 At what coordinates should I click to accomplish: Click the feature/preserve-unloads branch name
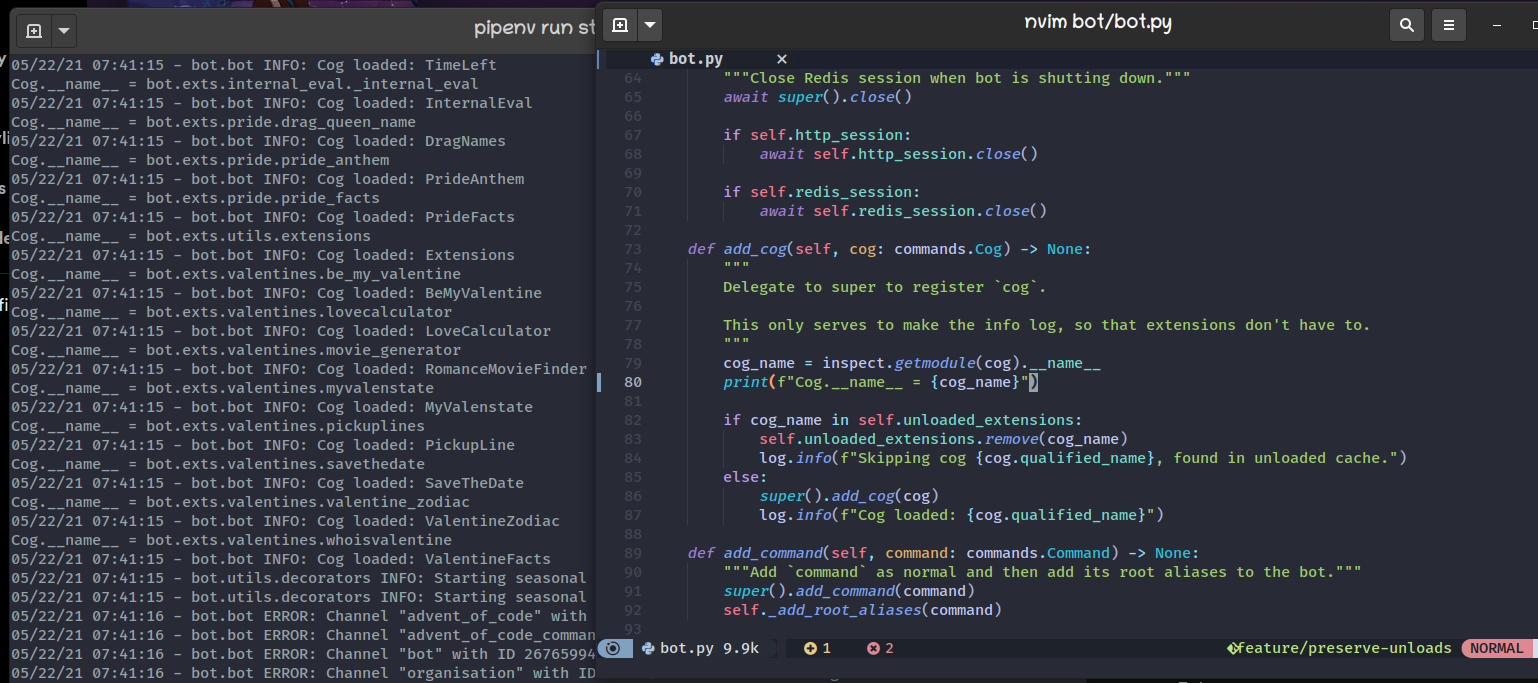tap(1346, 648)
